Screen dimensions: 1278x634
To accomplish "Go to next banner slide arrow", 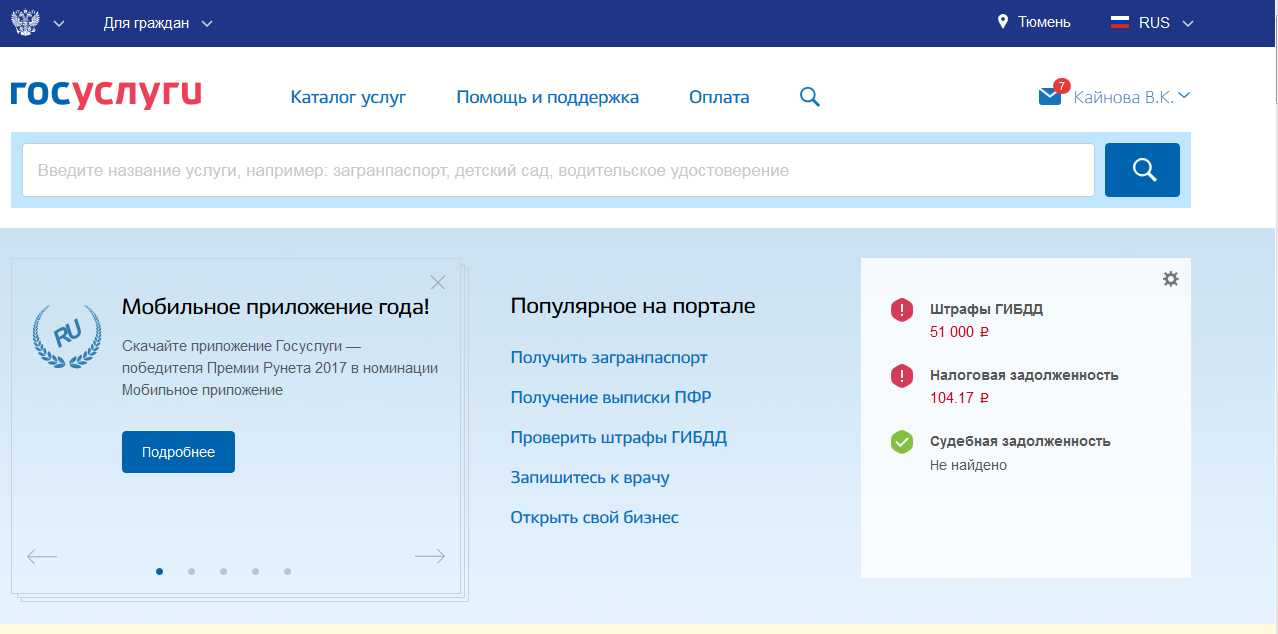I will [429, 557].
